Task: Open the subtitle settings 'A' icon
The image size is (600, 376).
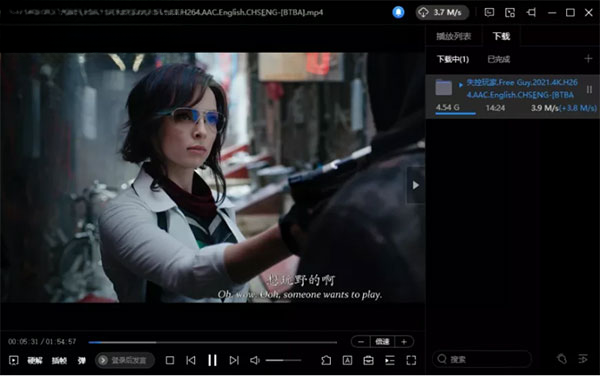Action: click(x=347, y=360)
